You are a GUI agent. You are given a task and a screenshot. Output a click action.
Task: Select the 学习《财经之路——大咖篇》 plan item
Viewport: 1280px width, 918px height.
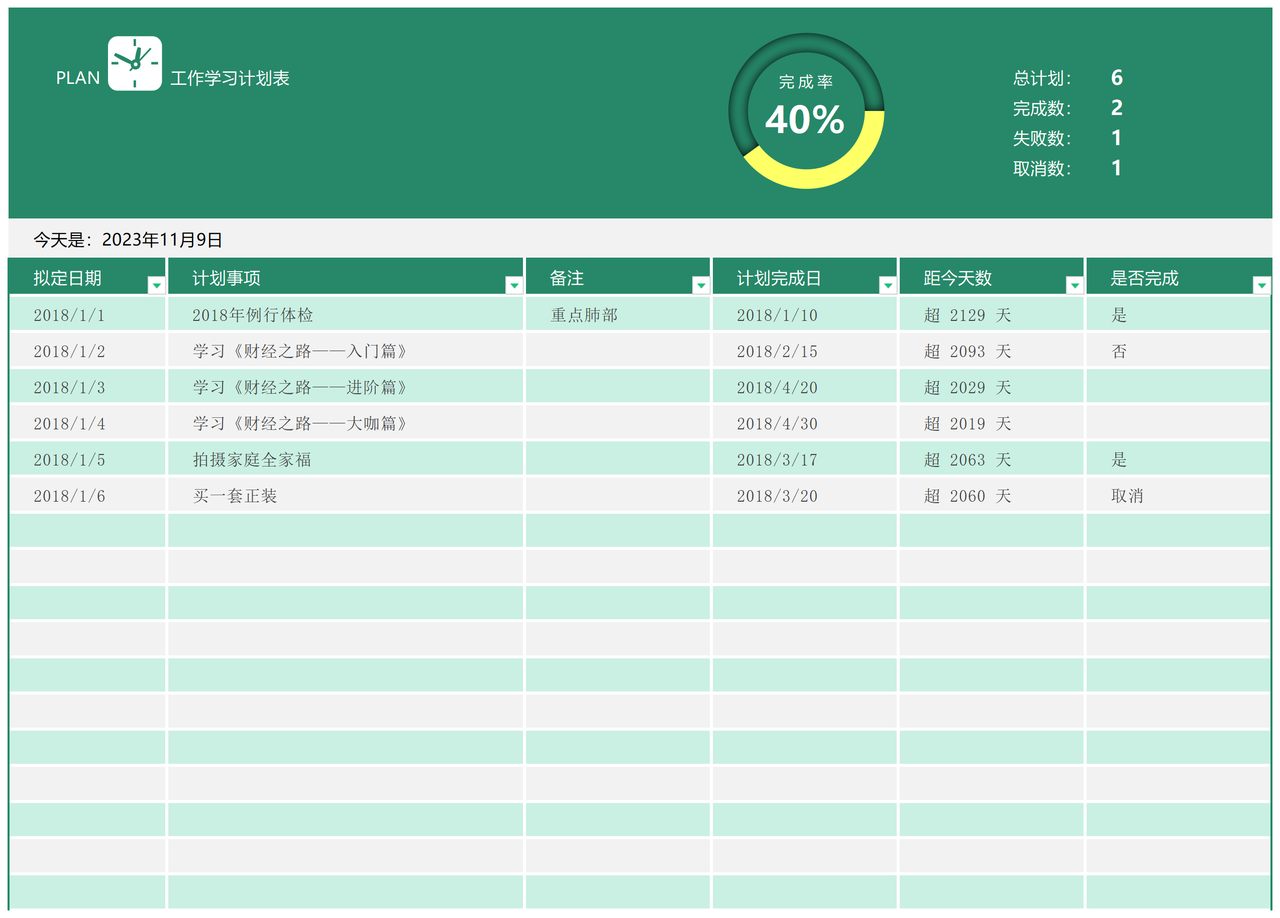pyautogui.click(x=300, y=423)
